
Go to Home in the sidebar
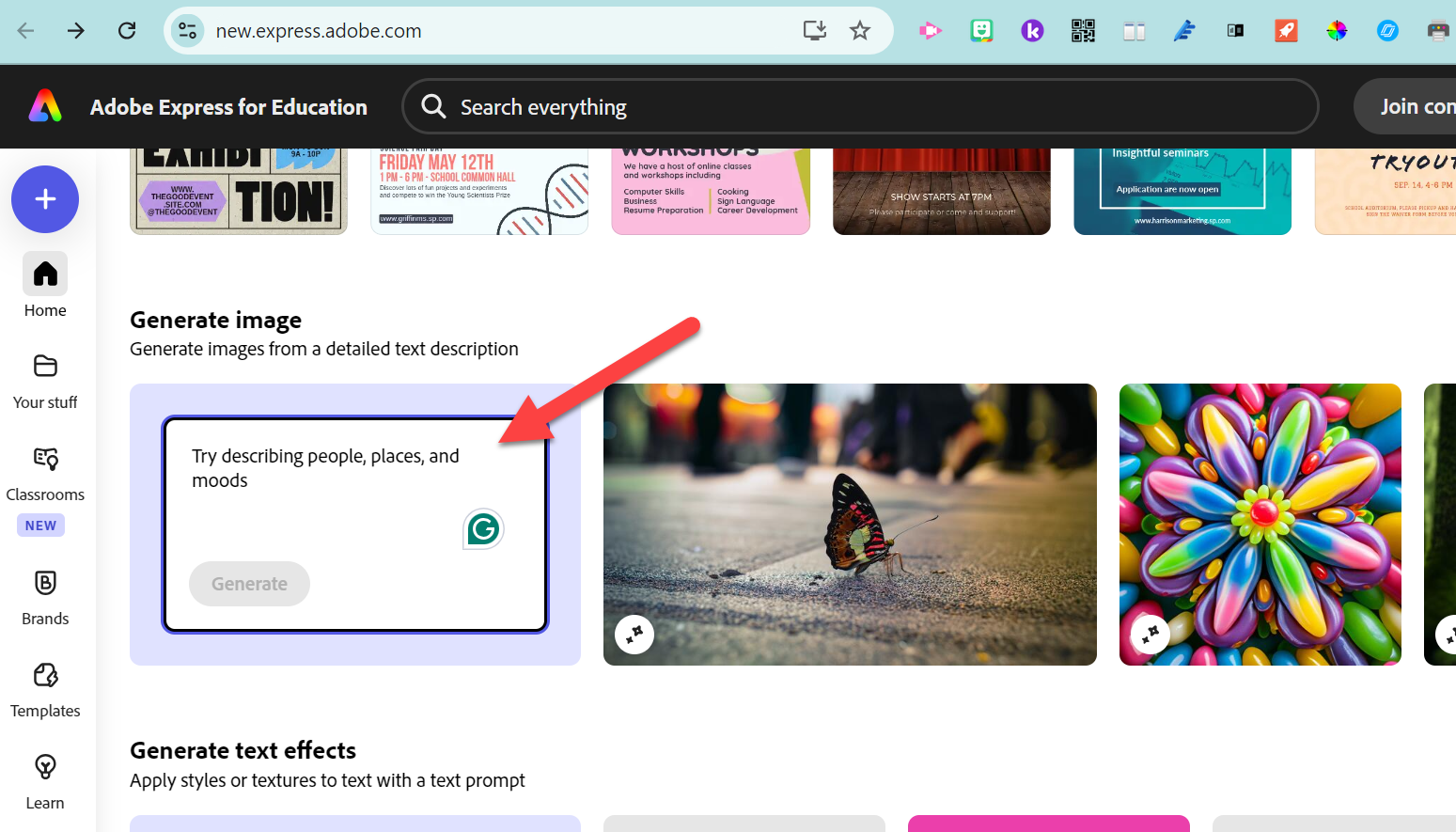[x=45, y=286]
